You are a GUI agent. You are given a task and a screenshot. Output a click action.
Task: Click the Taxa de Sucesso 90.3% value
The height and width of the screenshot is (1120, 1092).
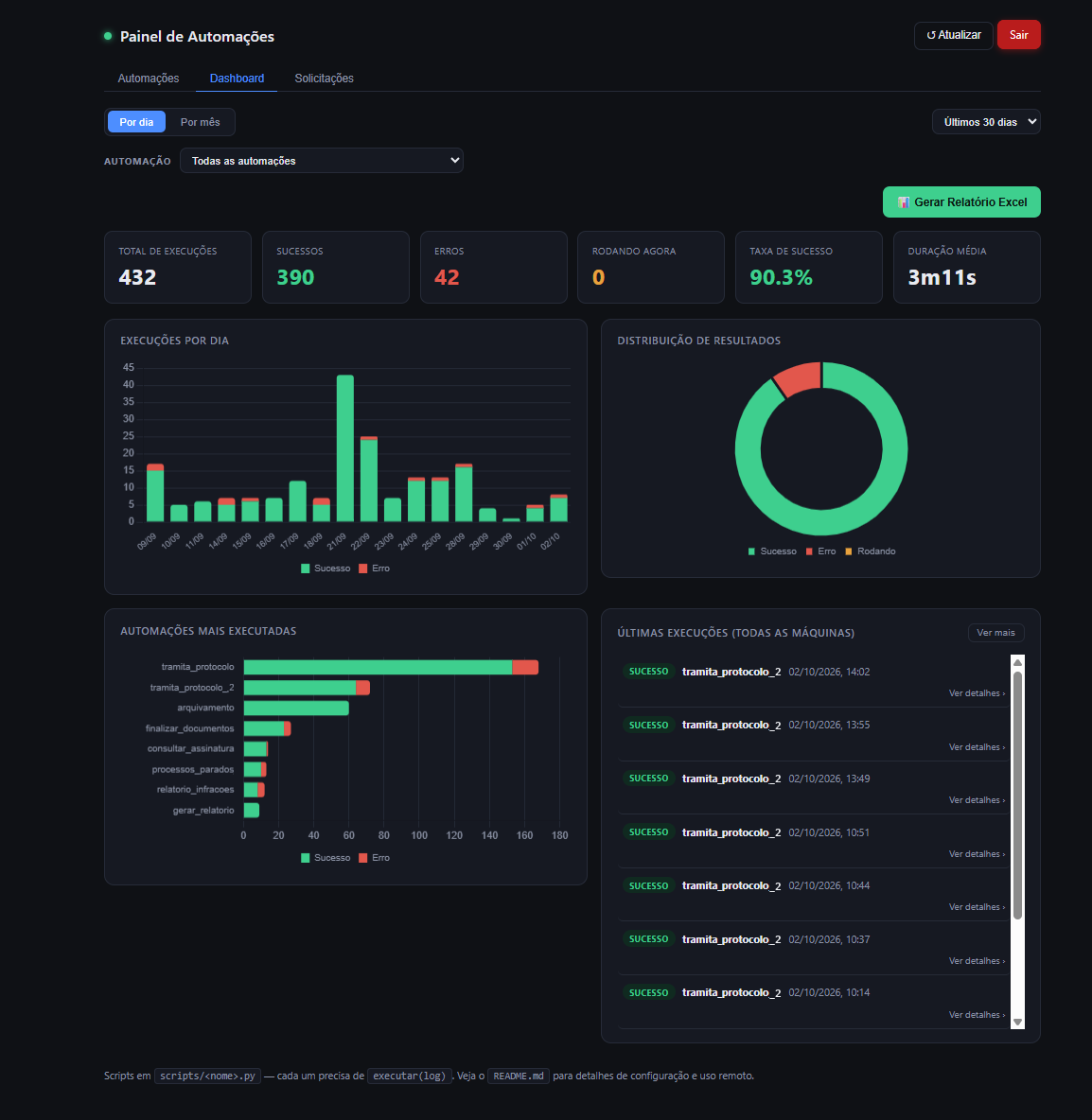(781, 277)
